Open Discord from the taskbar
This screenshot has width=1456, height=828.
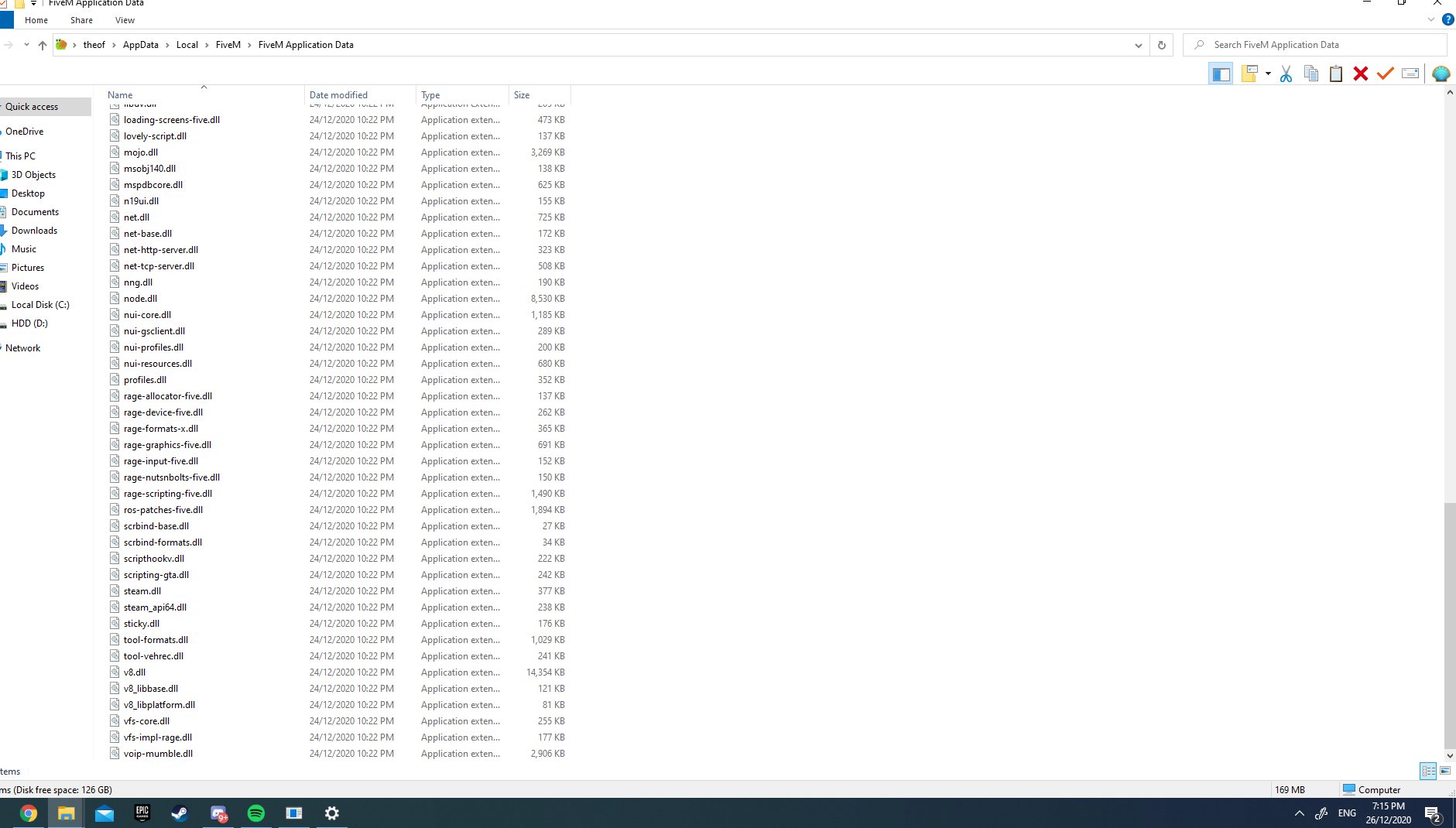click(x=218, y=813)
